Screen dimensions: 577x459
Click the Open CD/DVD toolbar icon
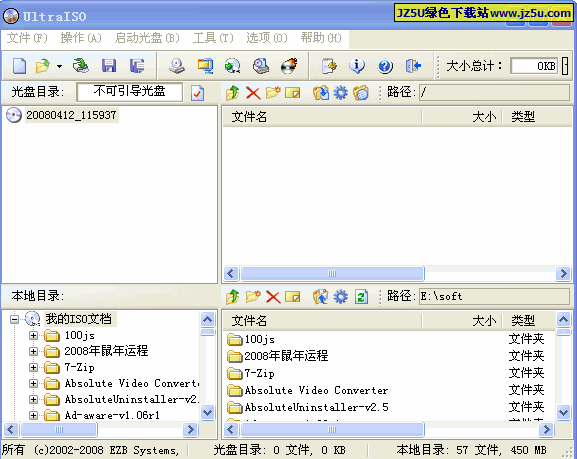click(x=81, y=66)
